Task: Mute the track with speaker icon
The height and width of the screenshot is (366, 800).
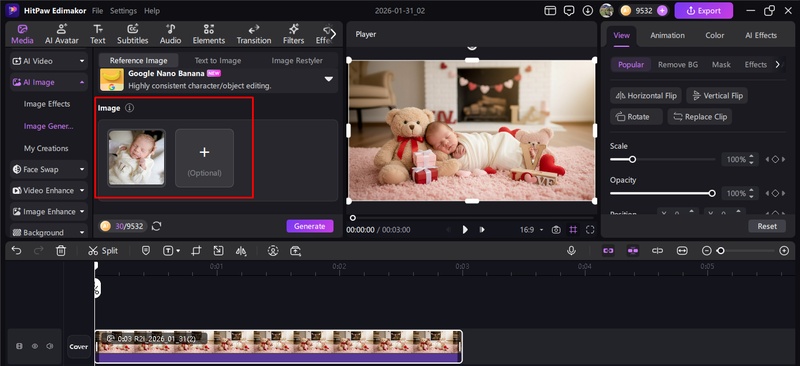Action: (x=49, y=346)
